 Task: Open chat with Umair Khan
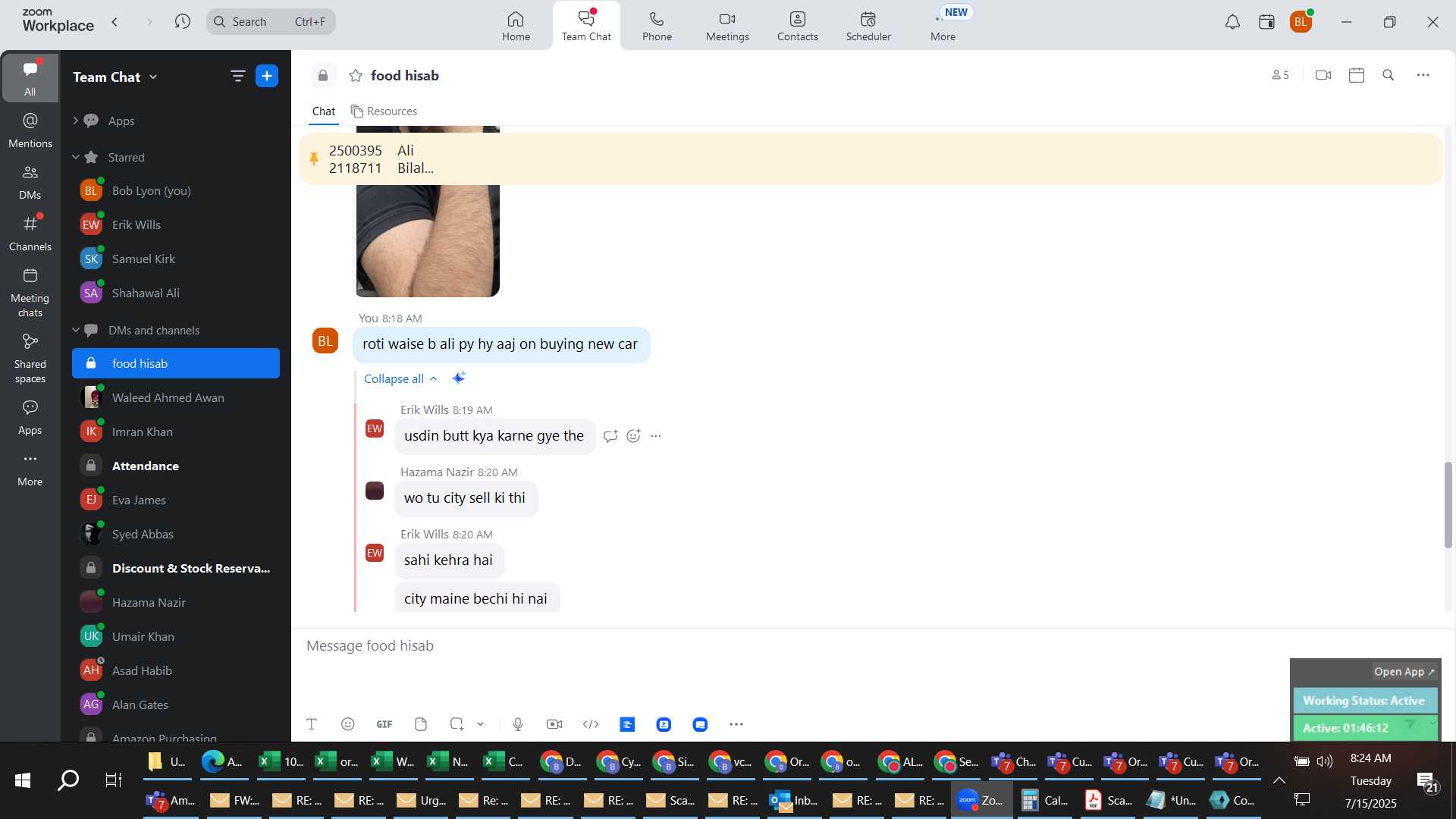(176, 636)
